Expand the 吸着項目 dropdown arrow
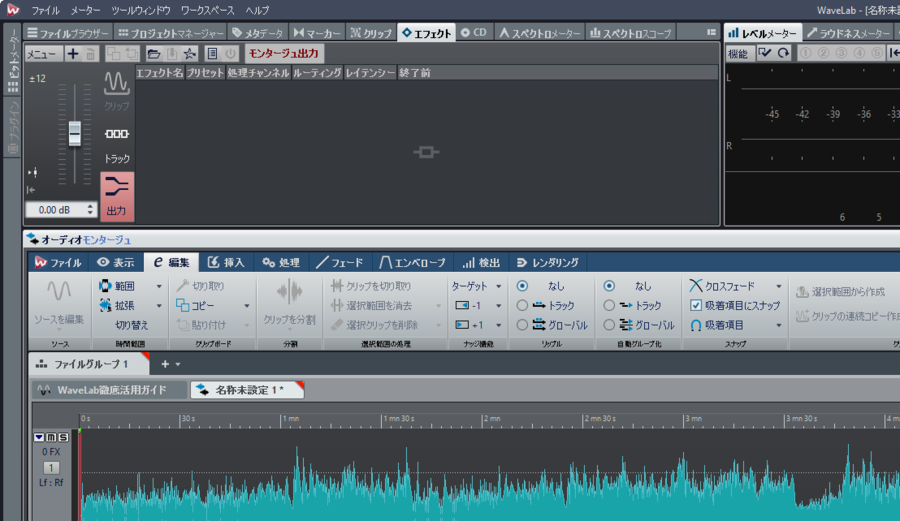Image resolution: width=900 pixels, height=521 pixels. click(779, 325)
